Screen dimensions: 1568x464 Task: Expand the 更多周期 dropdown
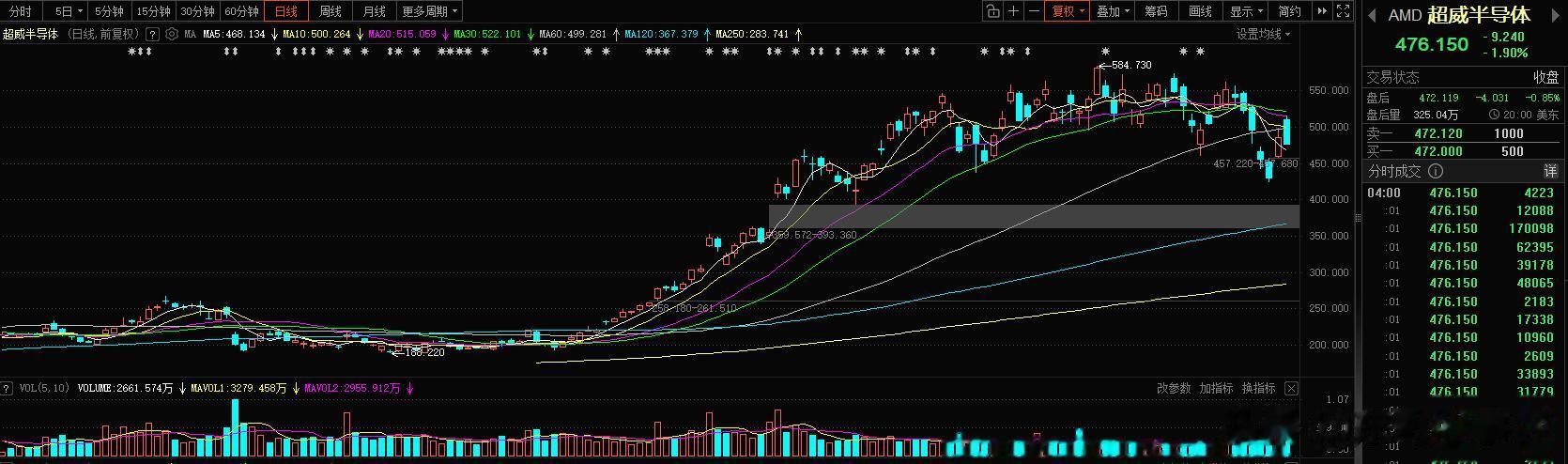point(430,11)
